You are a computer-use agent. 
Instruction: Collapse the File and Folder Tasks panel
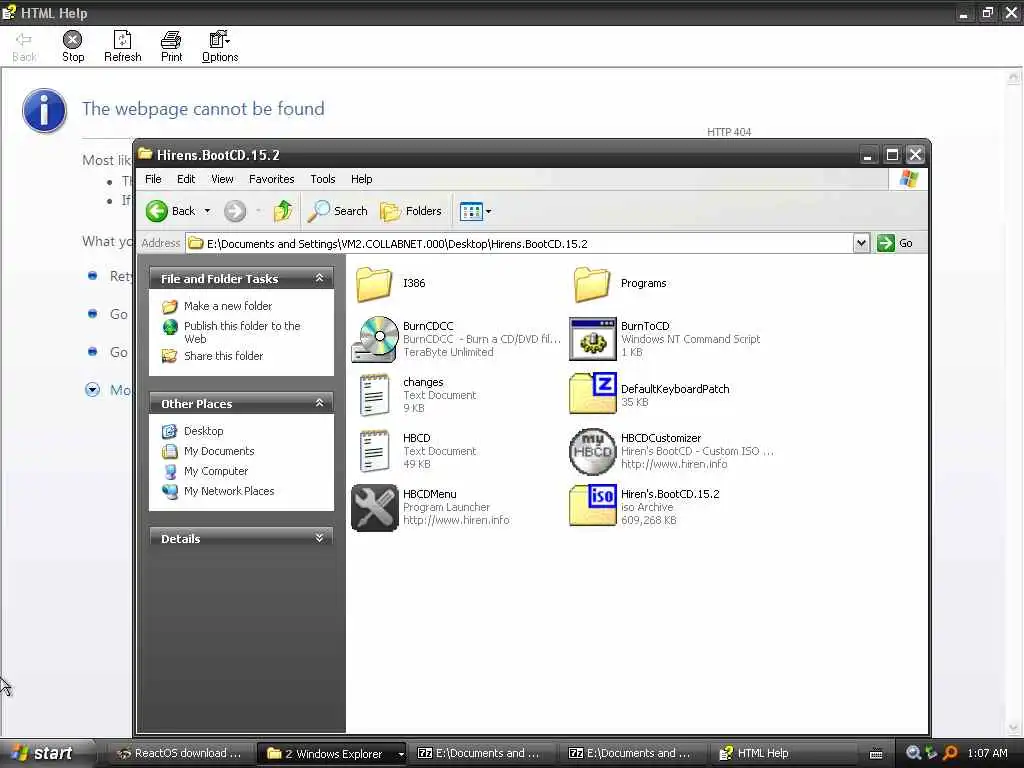319,278
